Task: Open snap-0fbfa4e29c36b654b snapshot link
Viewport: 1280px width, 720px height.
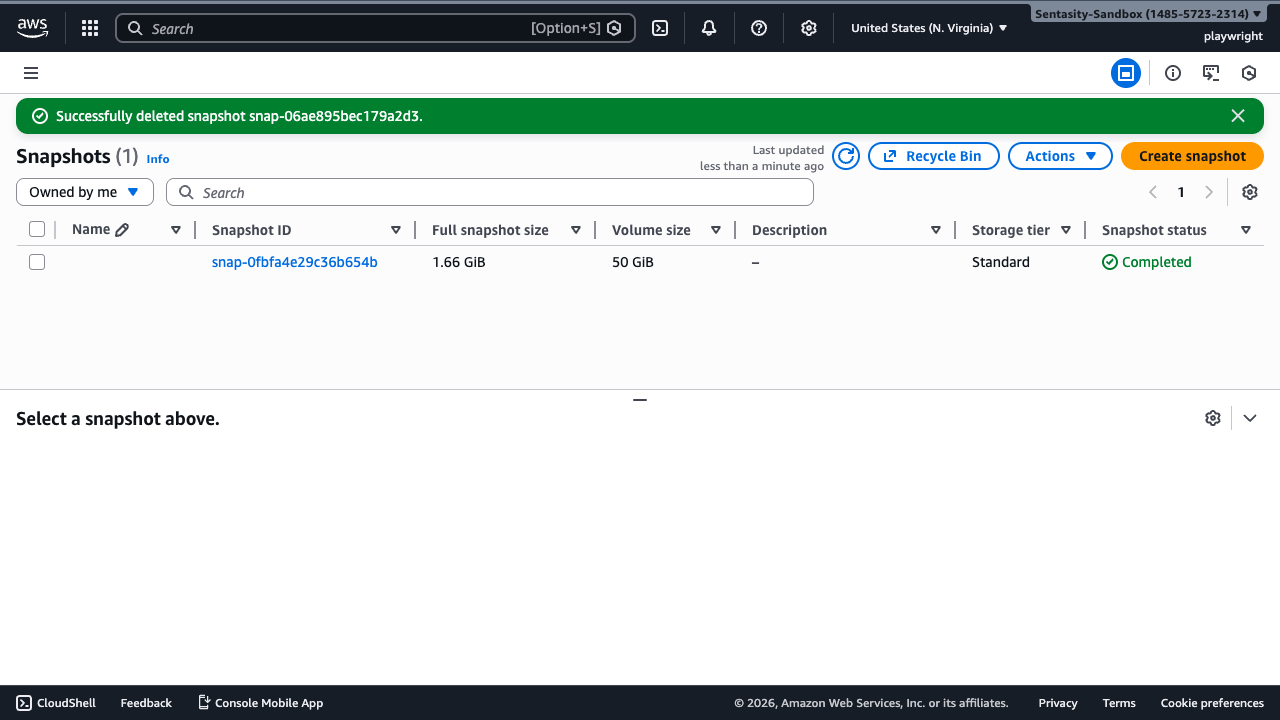Action: [295, 262]
